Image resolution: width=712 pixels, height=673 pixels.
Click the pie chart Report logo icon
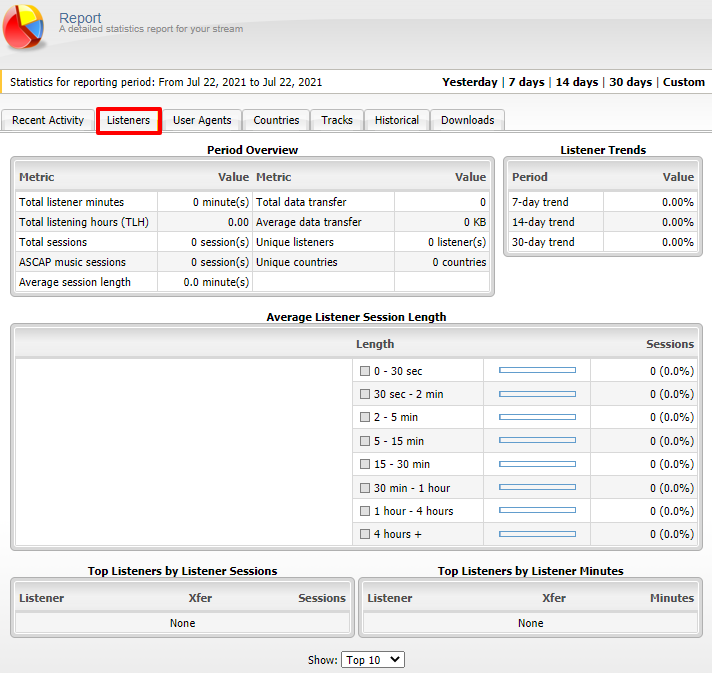click(24, 26)
